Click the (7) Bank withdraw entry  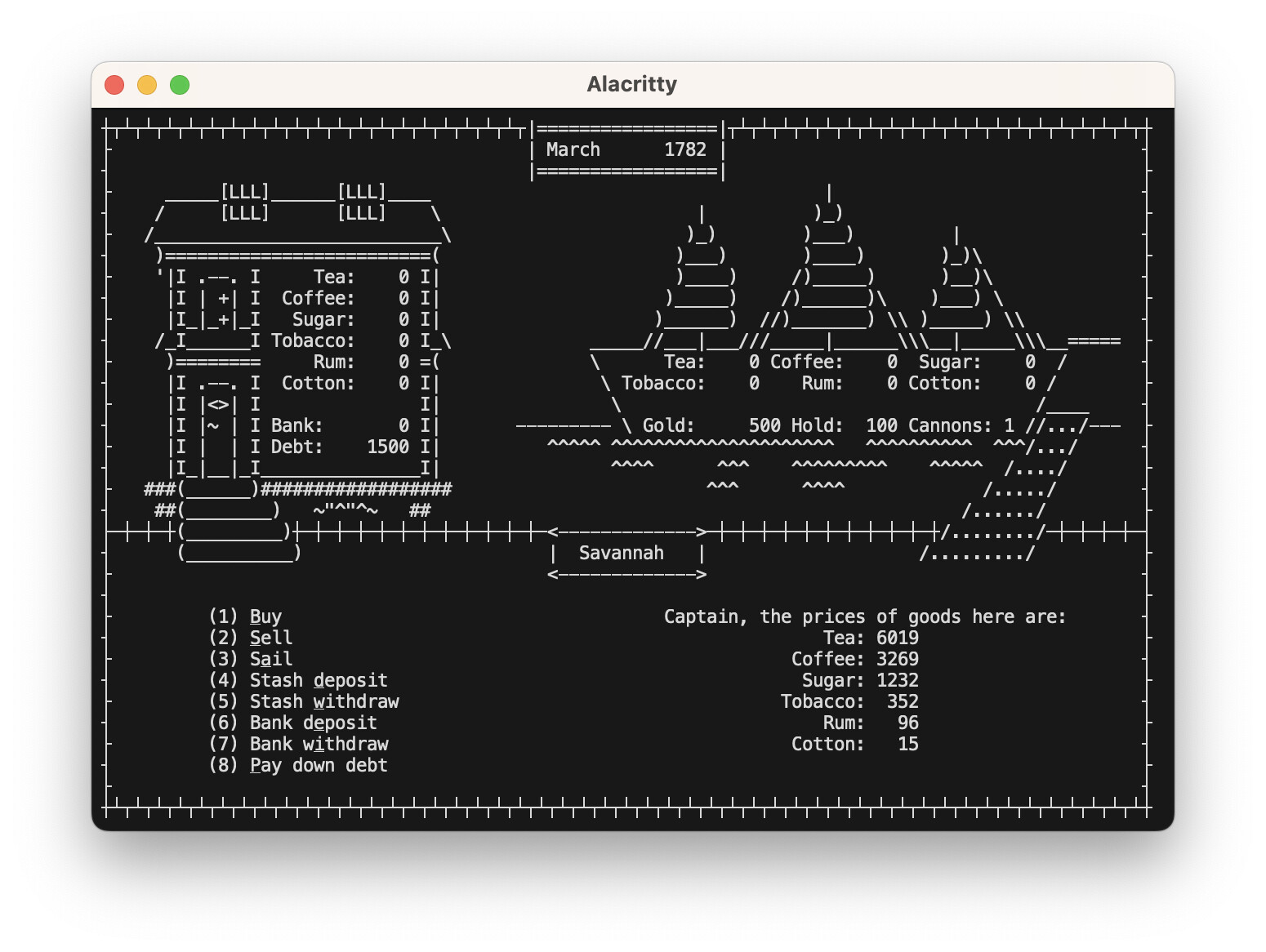click(x=298, y=744)
